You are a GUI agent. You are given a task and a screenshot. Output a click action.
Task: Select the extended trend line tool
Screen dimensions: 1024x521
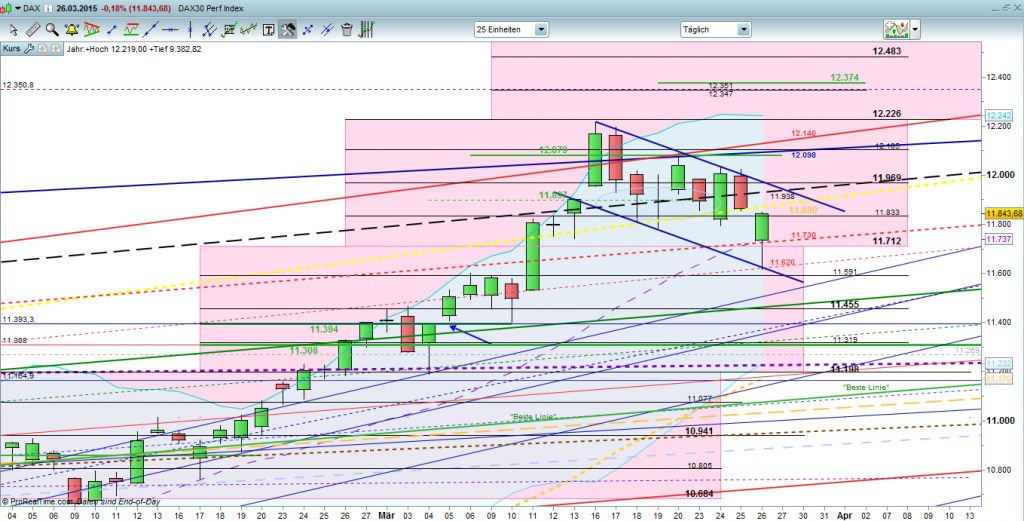[151, 29]
